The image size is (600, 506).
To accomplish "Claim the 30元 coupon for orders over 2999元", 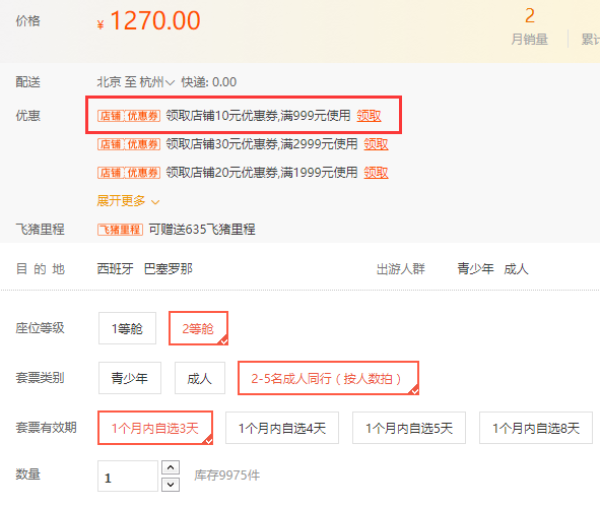I will [376, 144].
